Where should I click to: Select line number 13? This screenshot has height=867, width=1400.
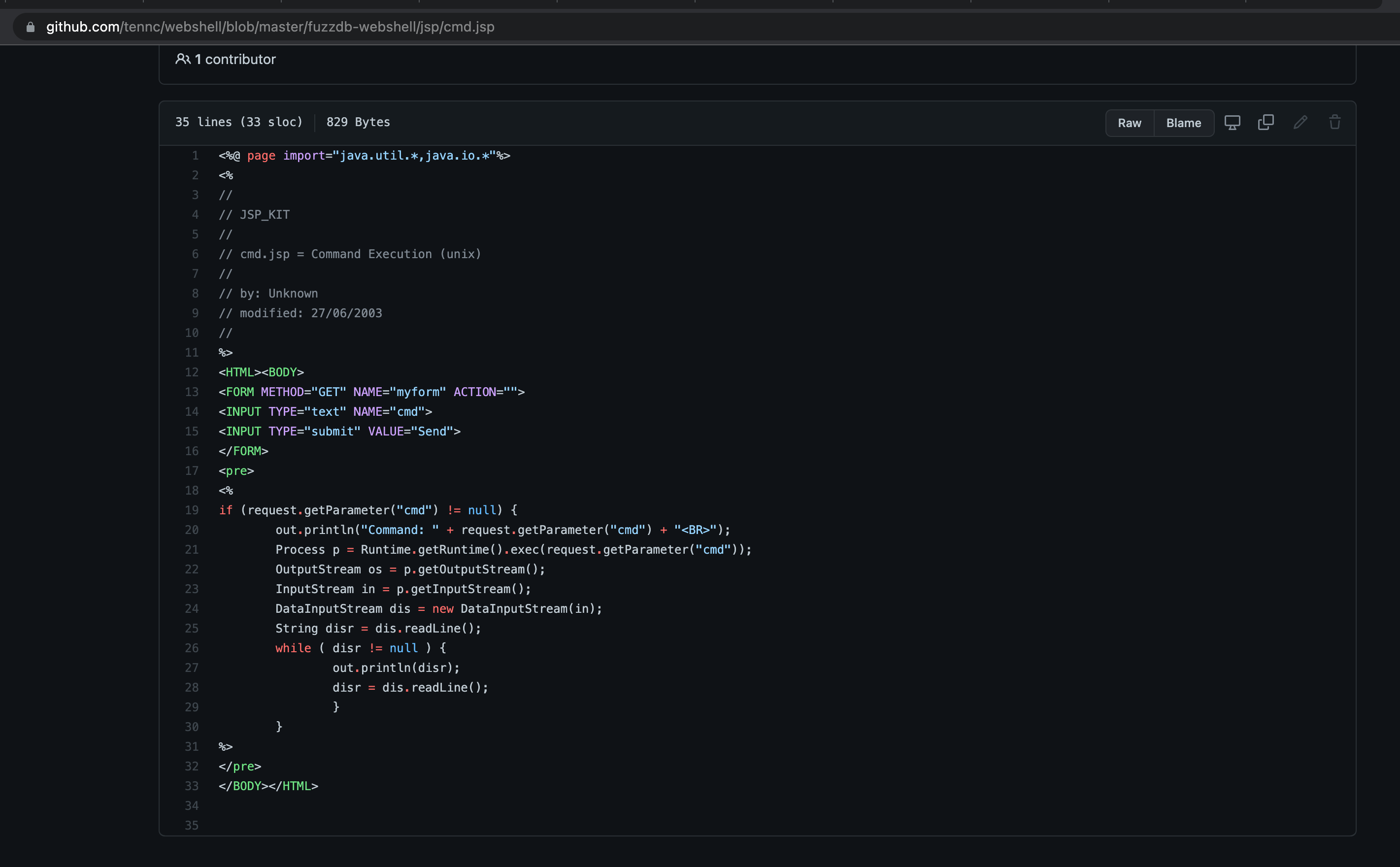coord(192,392)
